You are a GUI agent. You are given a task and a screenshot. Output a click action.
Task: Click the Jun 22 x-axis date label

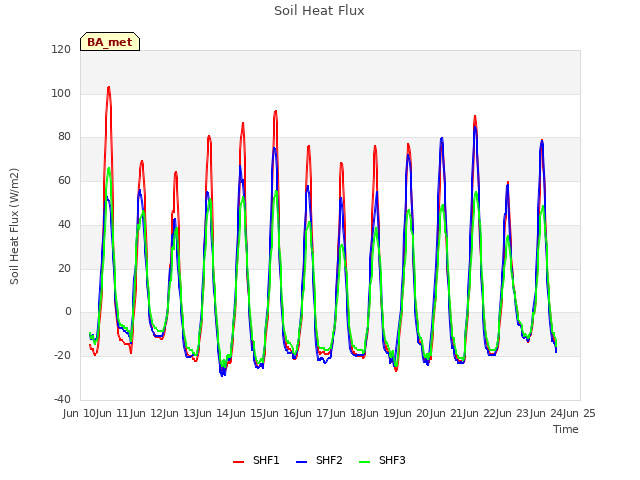point(481,413)
